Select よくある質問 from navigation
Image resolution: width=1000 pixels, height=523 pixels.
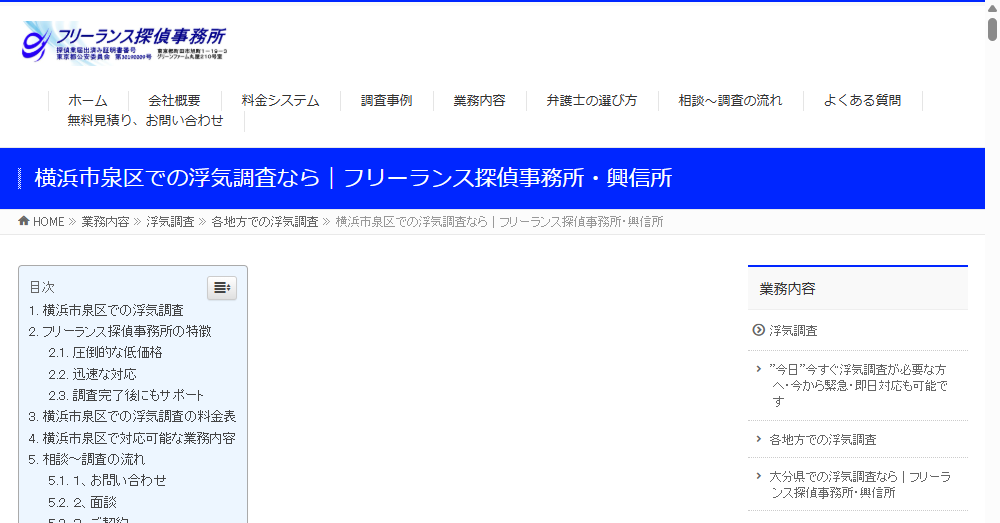pos(862,100)
